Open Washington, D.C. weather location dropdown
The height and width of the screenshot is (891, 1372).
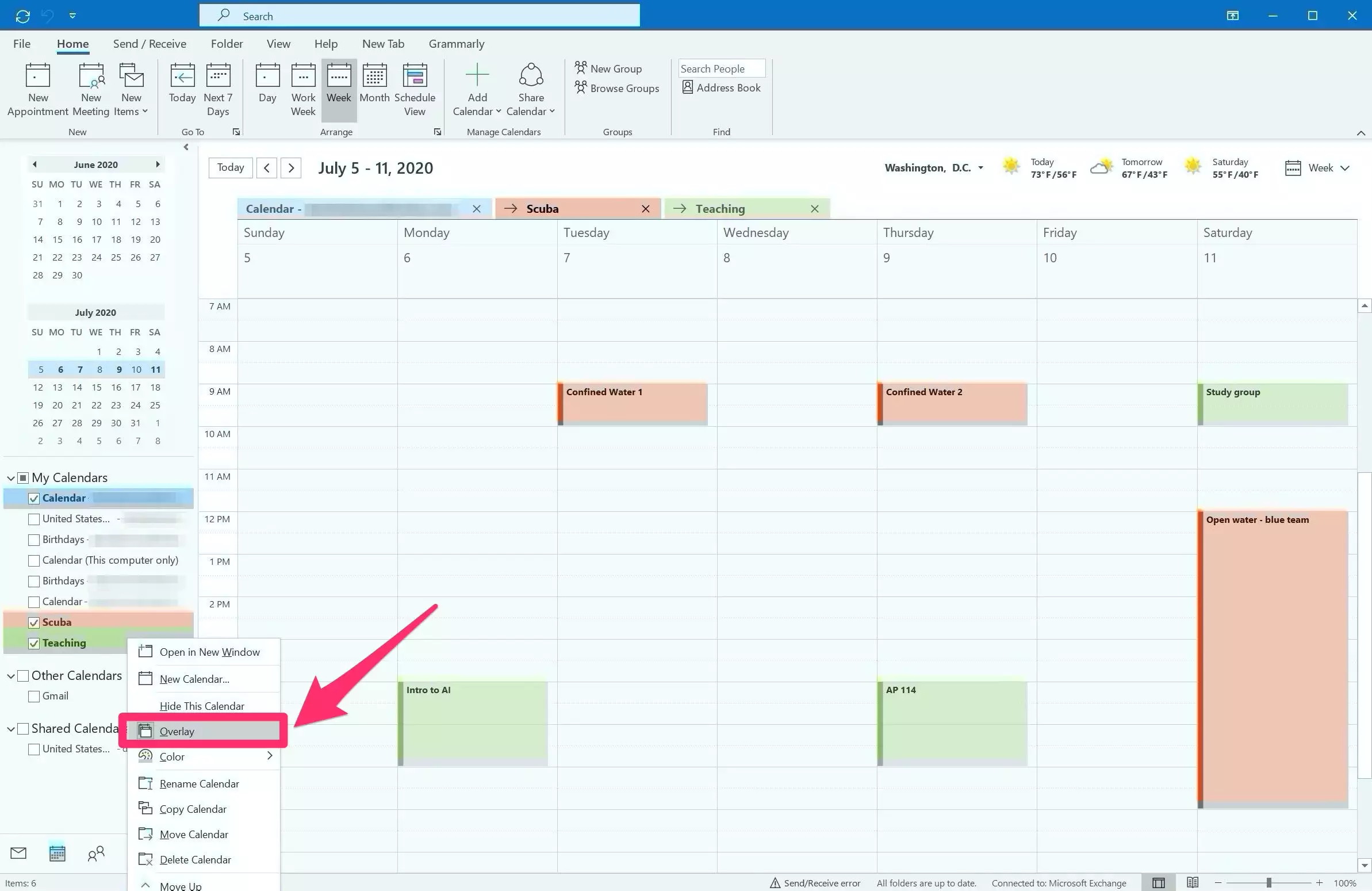pyautogui.click(x=980, y=168)
